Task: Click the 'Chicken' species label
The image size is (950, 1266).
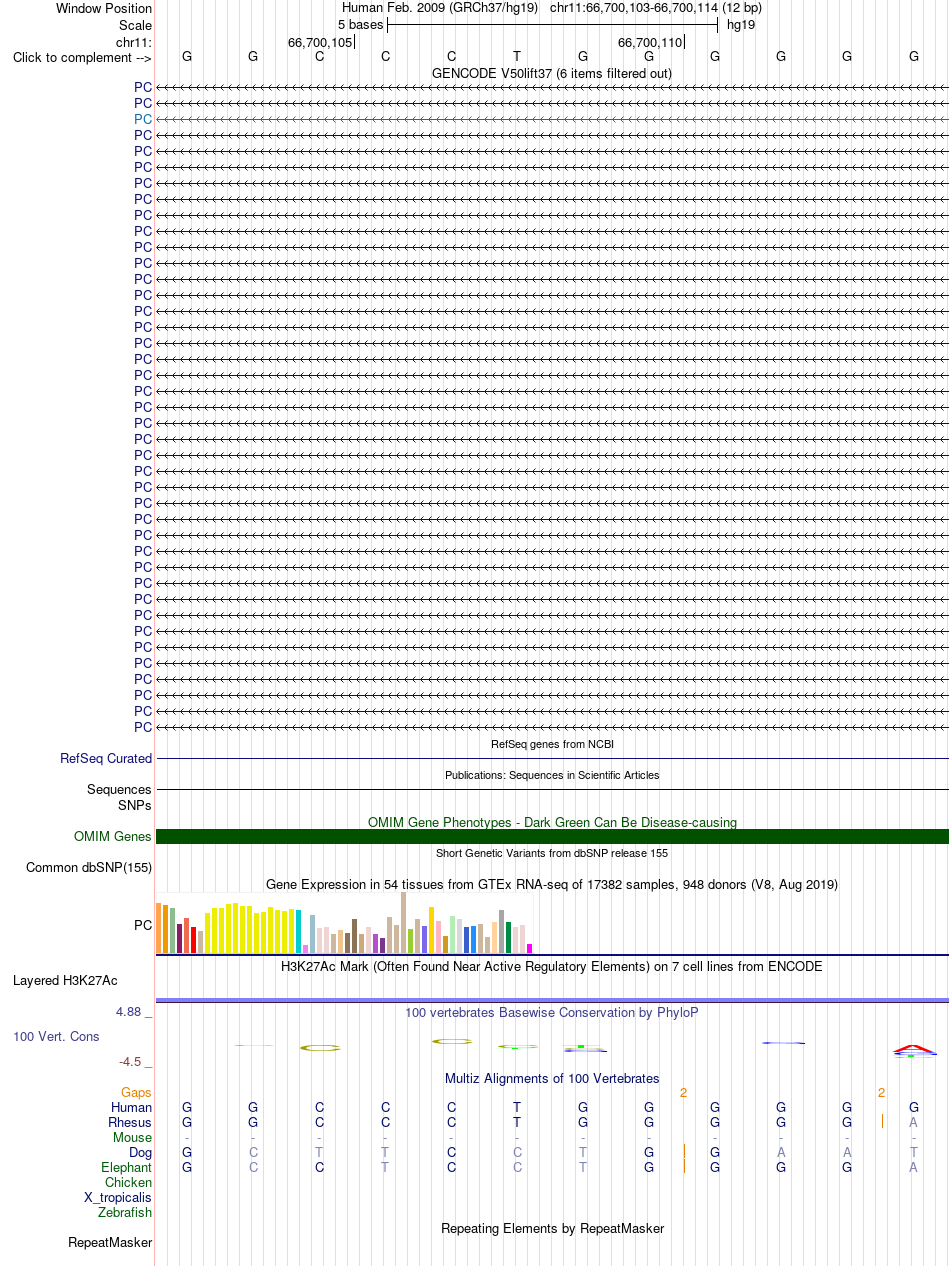Action: coord(128,1183)
